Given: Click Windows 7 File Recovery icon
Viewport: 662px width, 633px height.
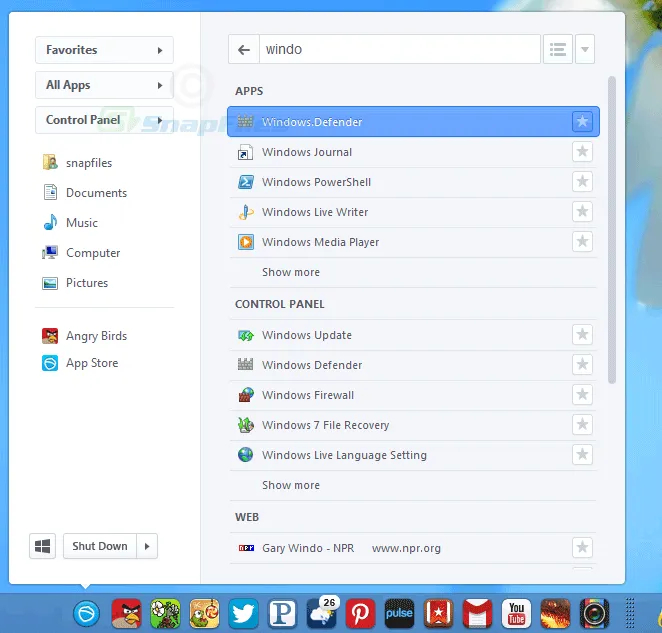Looking at the screenshot, I should [246, 425].
